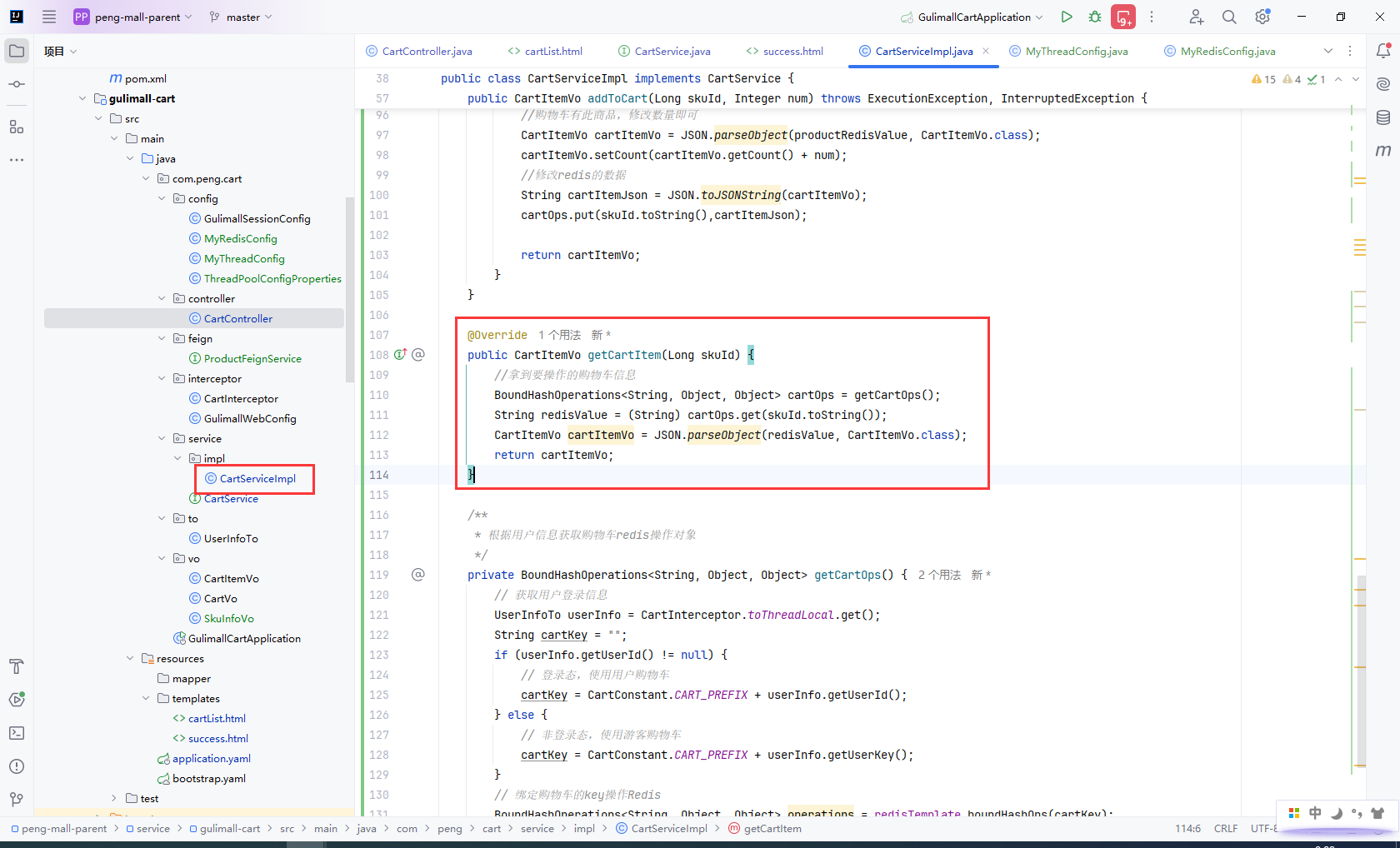Collapse the controller package node
1400x848 pixels.
pyautogui.click(x=162, y=298)
